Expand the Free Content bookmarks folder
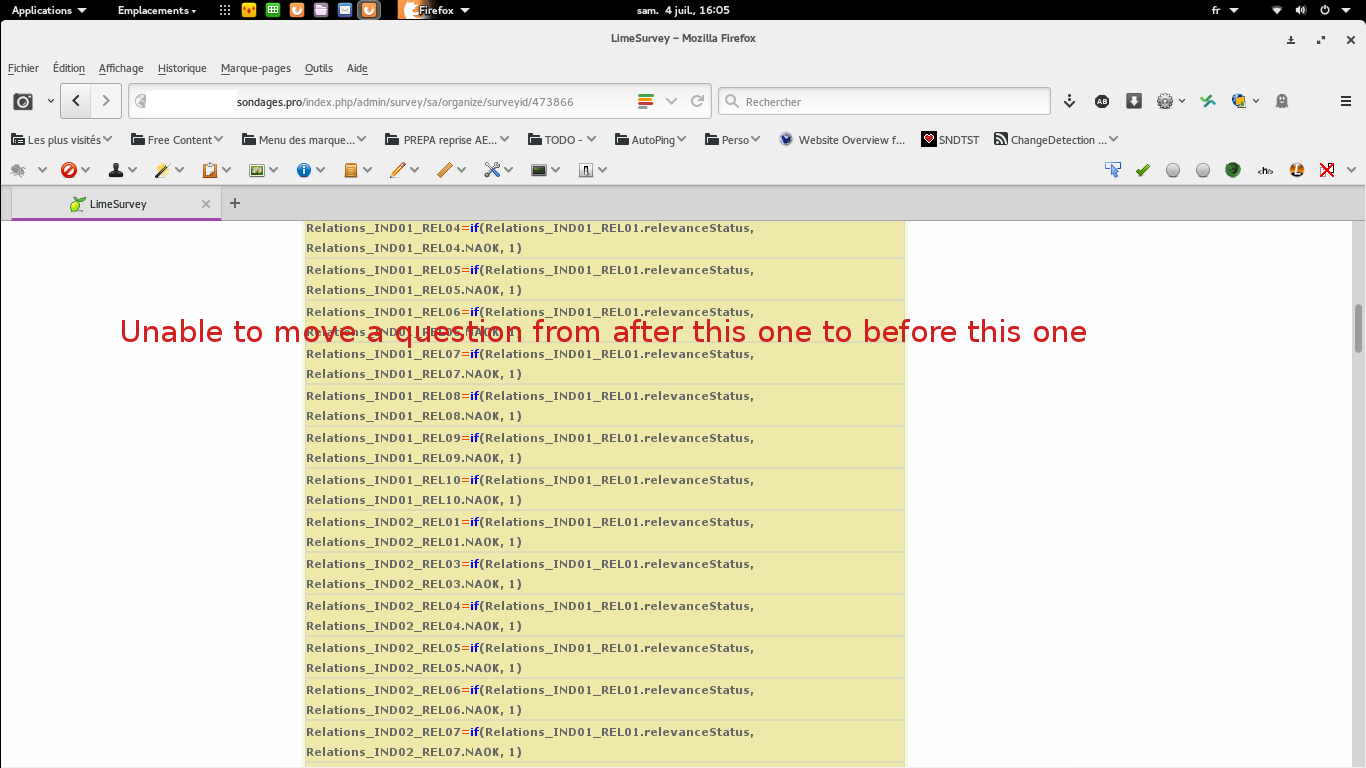The width and height of the screenshot is (1366, 768). pyautogui.click(x=177, y=140)
